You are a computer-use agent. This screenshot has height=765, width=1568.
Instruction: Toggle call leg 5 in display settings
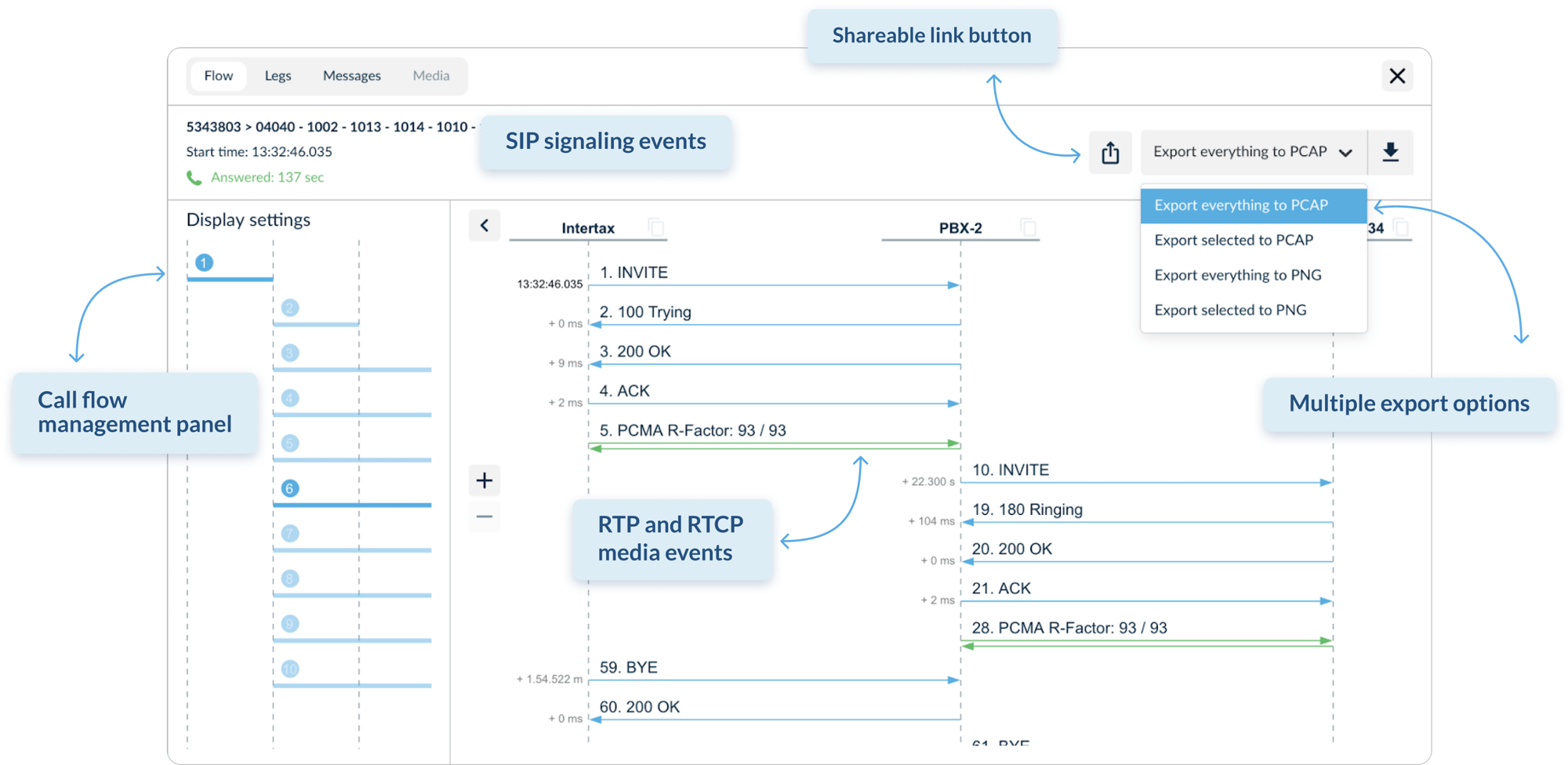(x=290, y=443)
